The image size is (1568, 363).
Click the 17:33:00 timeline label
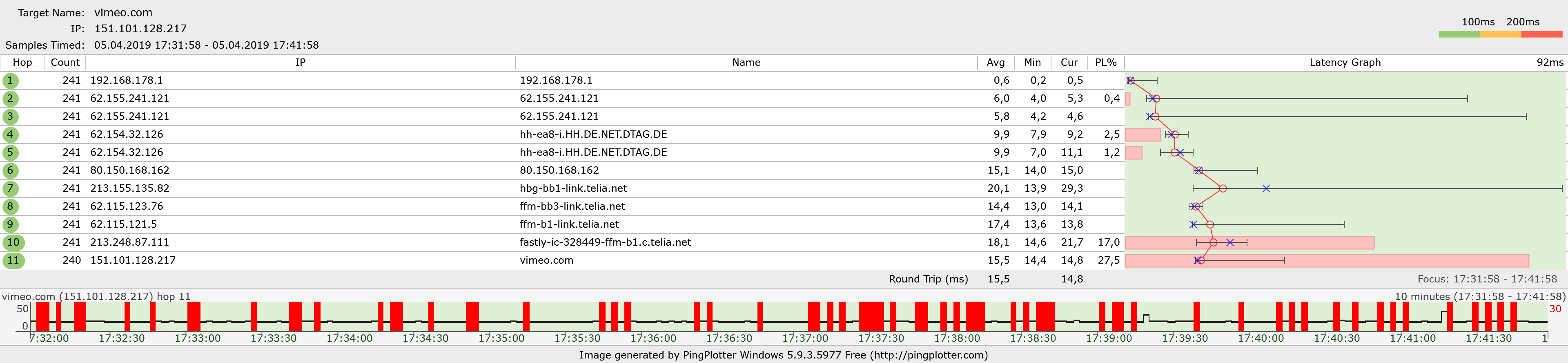197,338
